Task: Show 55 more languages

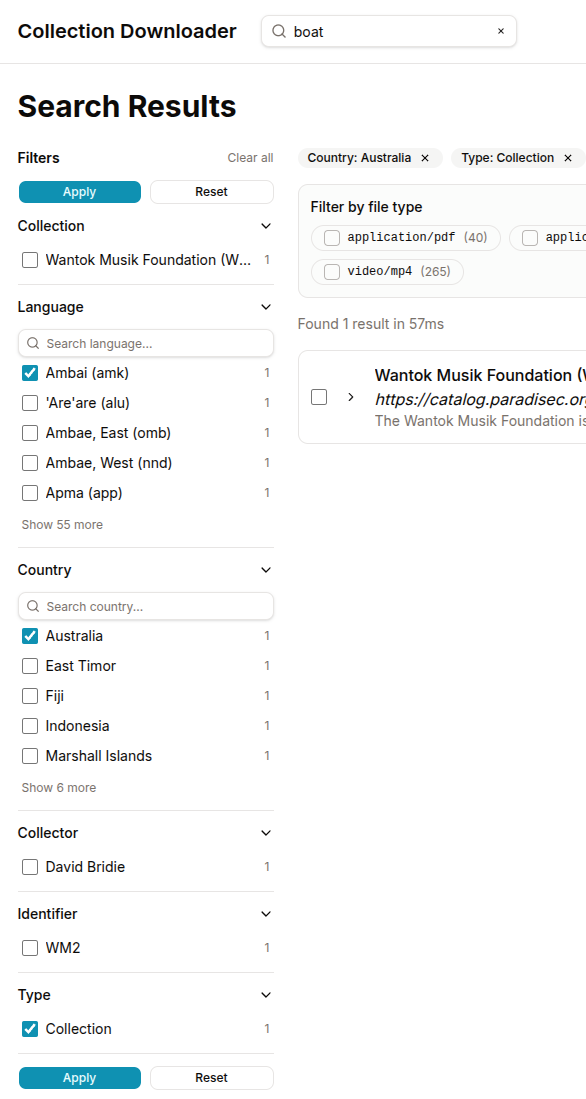Action: coord(62,525)
